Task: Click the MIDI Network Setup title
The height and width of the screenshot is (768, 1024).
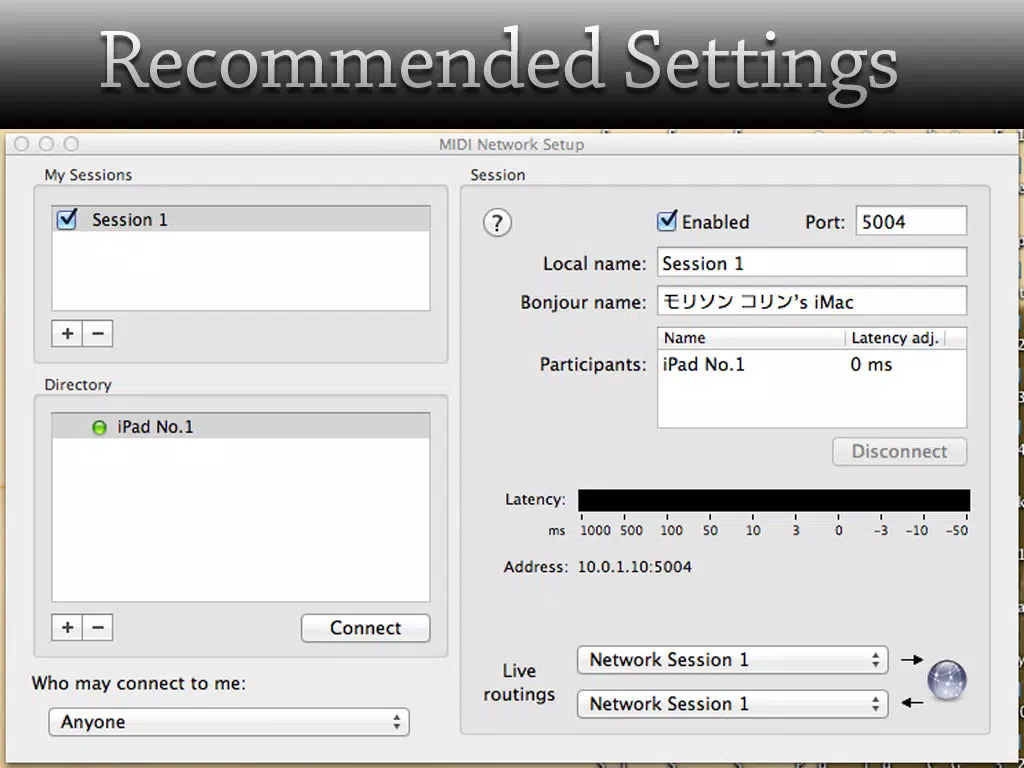Action: [x=511, y=144]
